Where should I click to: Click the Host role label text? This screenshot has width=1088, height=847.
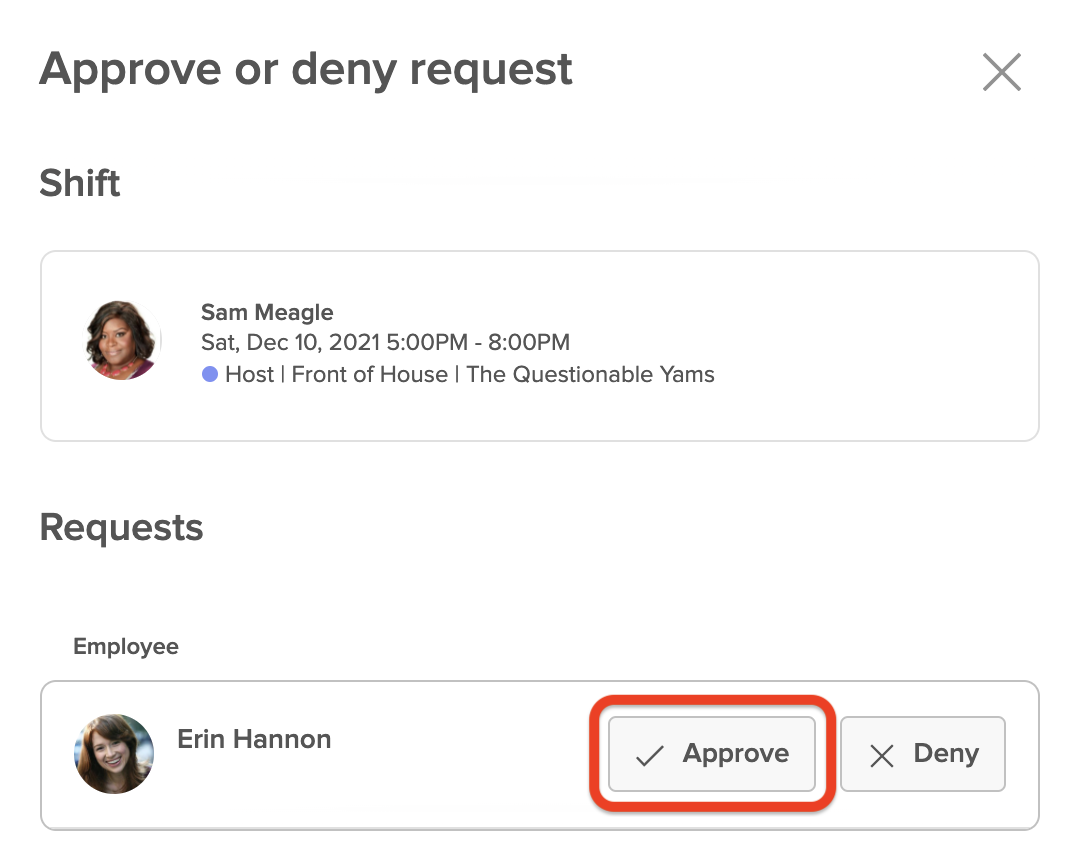coord(250,375)
